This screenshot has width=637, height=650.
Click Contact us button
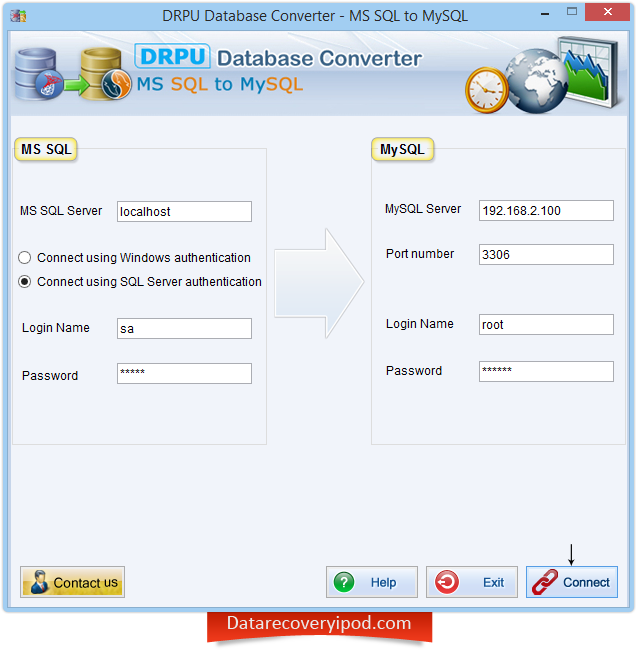coord(72,582)
